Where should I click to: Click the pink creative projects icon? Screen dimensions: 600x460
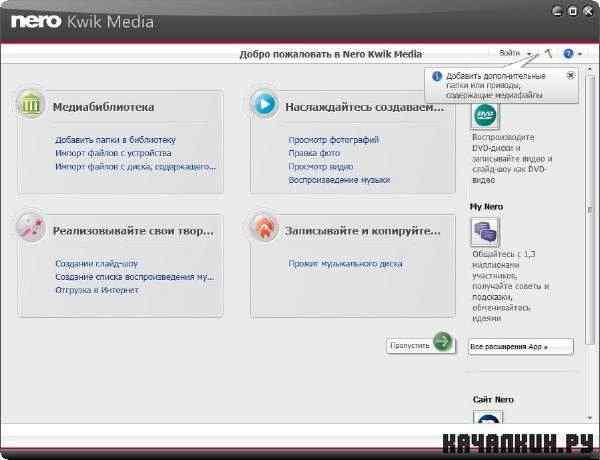pos(31,227)
